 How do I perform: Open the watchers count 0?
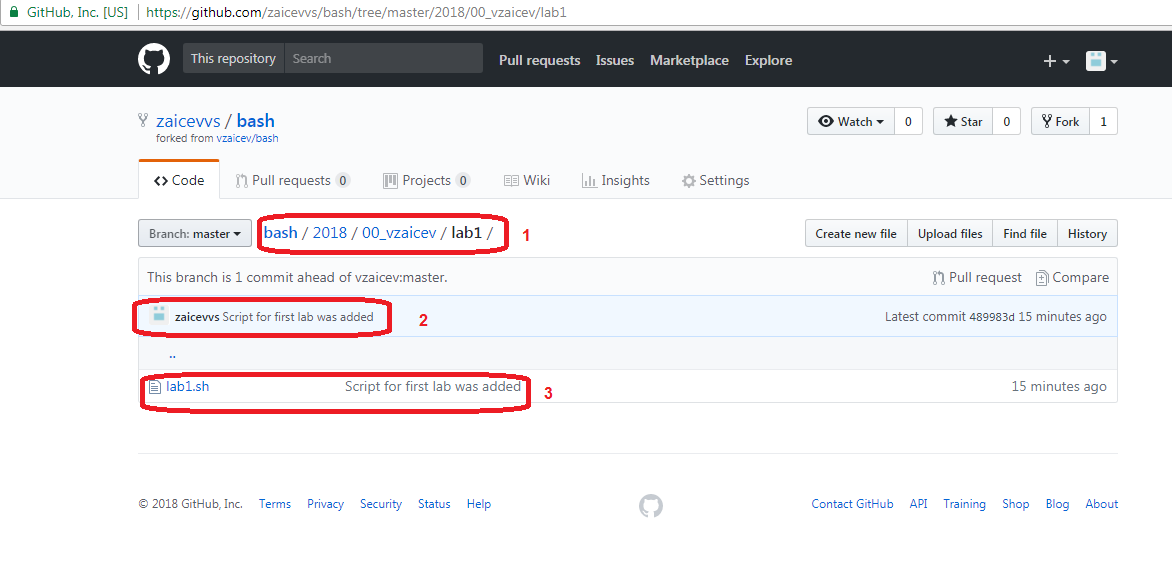pos(908,122)
